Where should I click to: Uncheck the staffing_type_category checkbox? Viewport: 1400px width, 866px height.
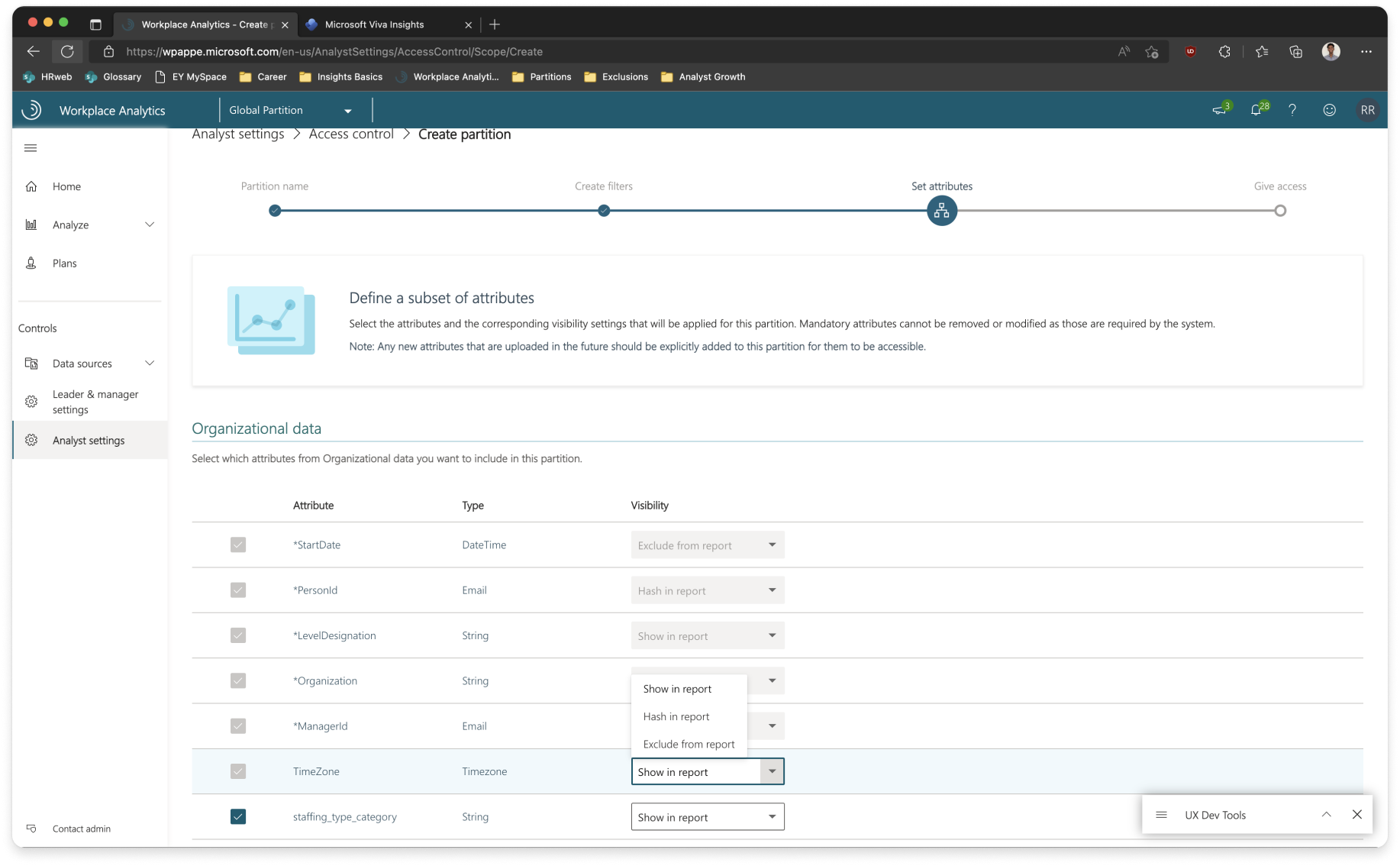click(238, 816)
